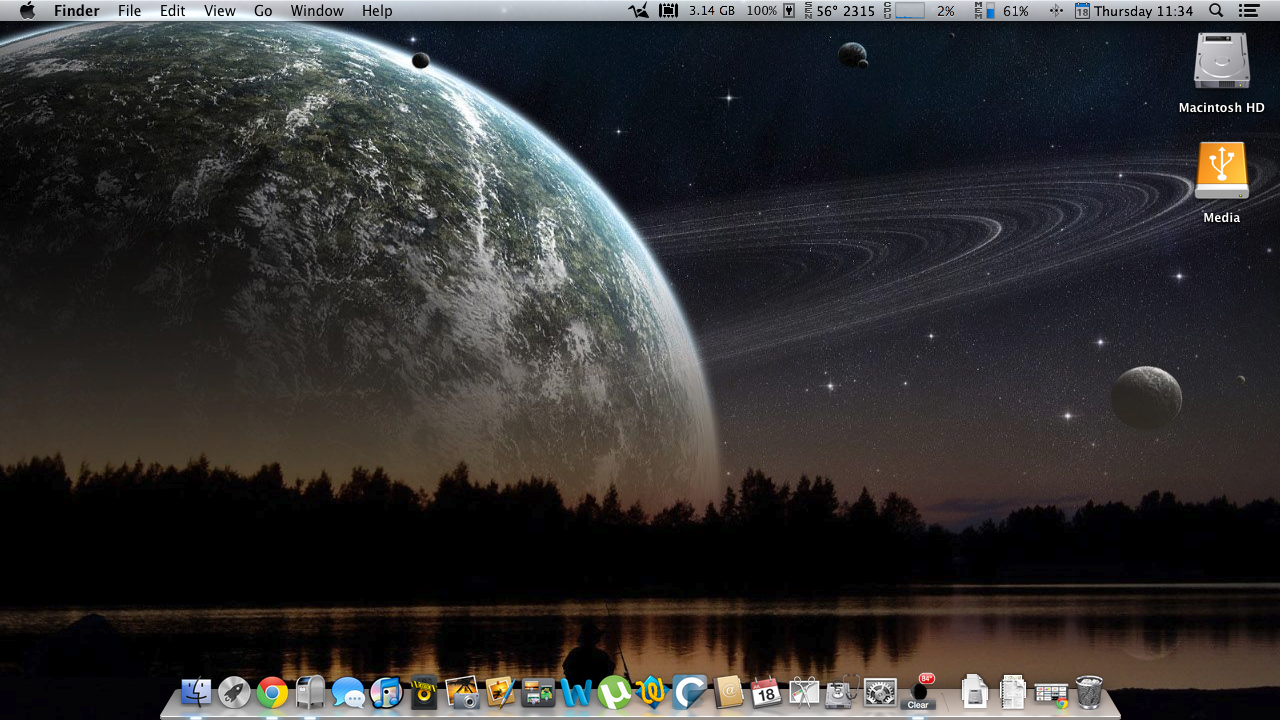This screenshot has height=720, width=1280.
Task: Open iPhoto camera icon in Dock
Action: tap(462, 692)
